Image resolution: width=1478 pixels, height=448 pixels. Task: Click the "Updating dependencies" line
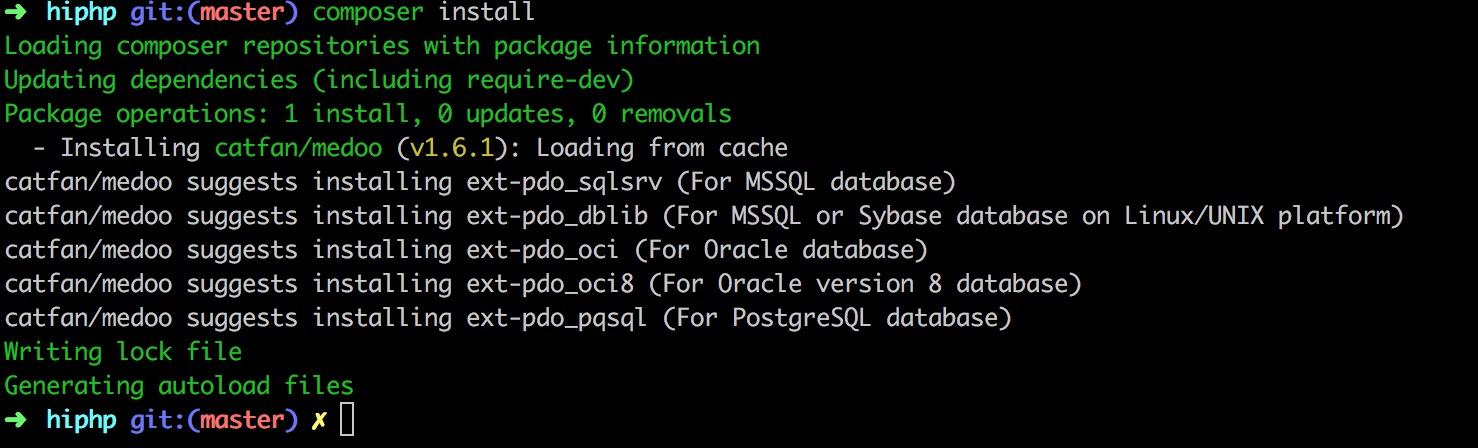tap(319, 80)
